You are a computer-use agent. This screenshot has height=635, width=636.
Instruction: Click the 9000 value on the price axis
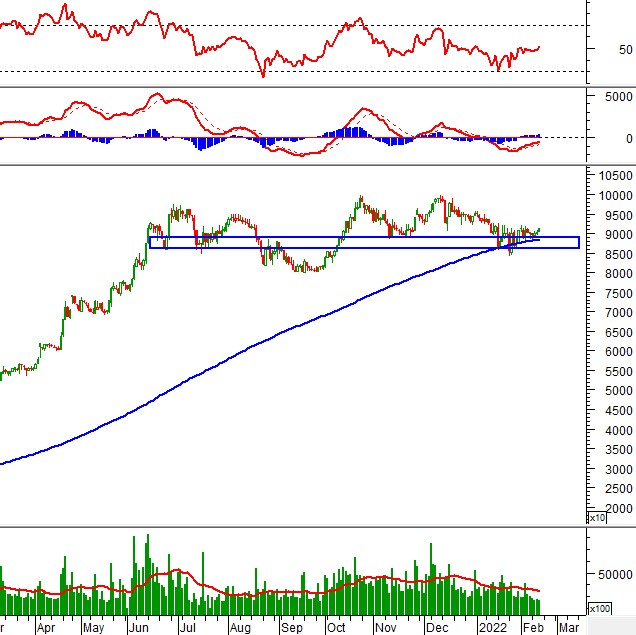click(618, 234)
